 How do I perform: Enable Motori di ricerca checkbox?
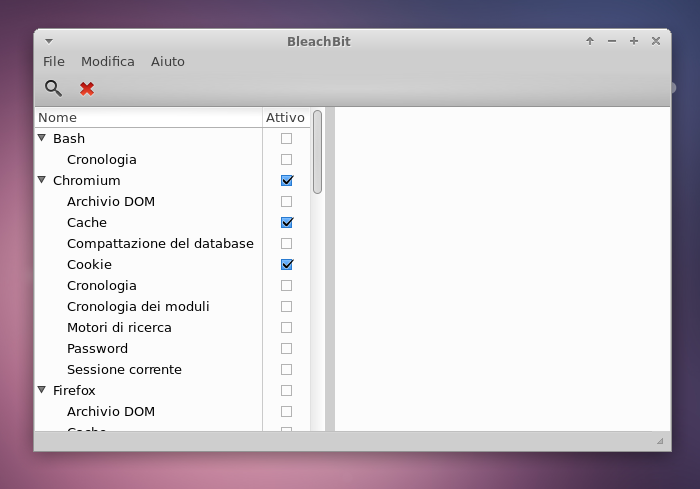(x=287, y=327)
